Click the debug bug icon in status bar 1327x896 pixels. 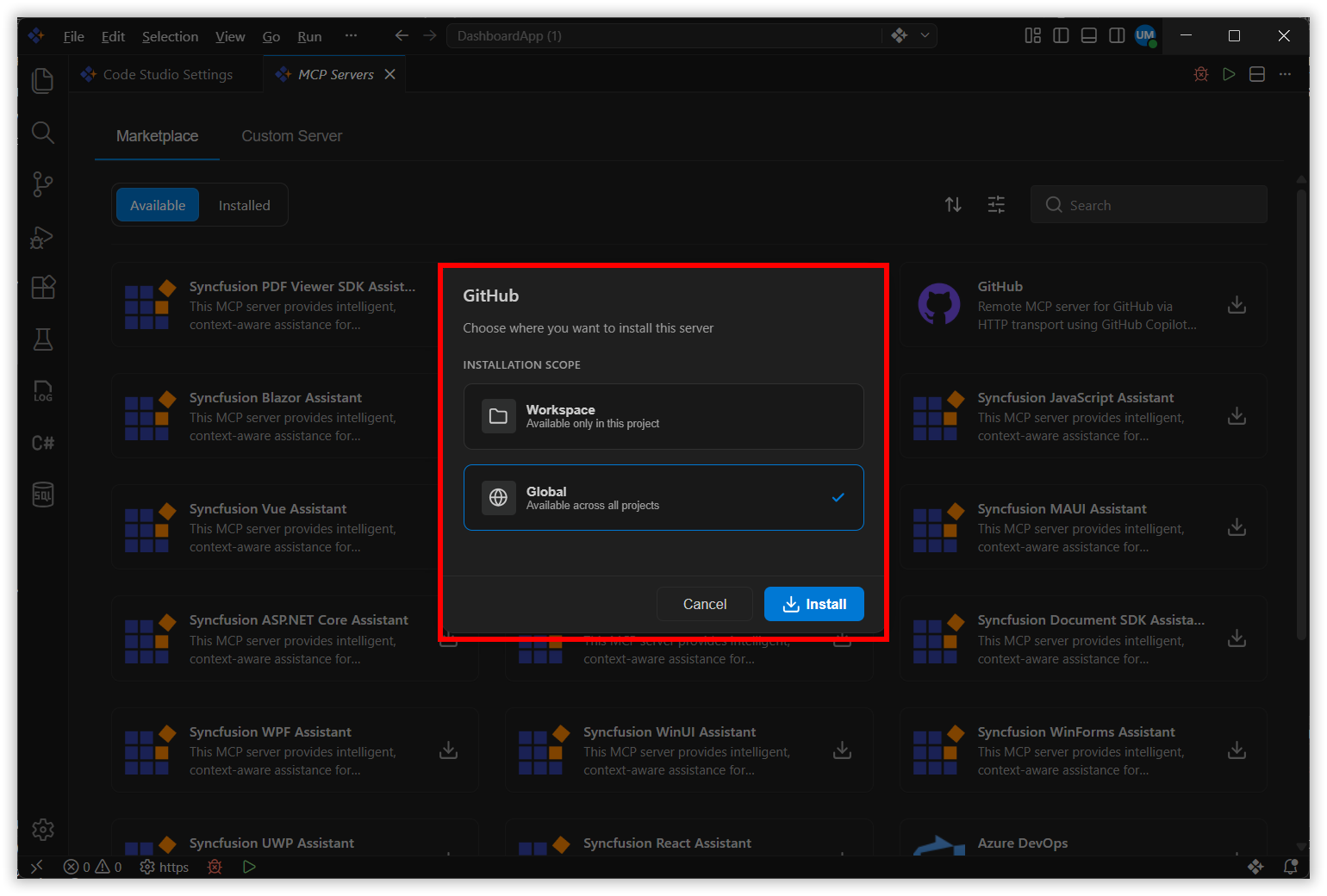pyautogui.click(x=215, y=867)
